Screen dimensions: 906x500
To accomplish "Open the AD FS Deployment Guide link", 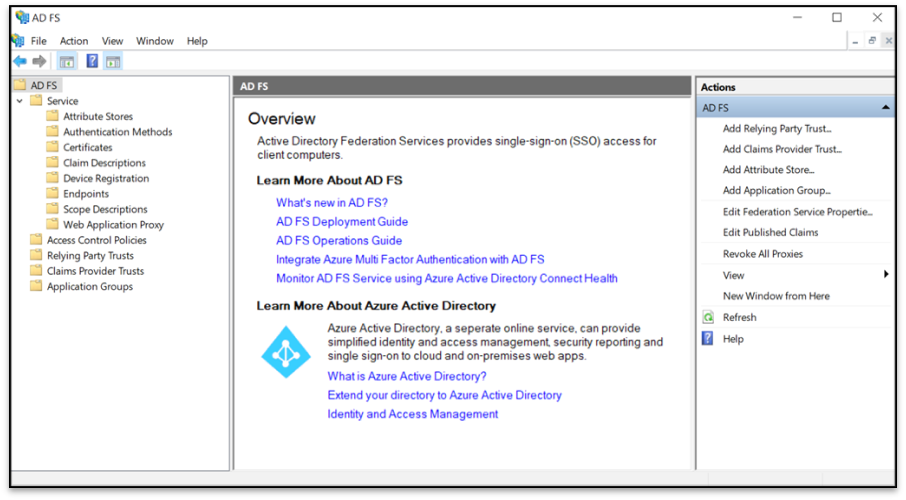I will coord(342,222).
